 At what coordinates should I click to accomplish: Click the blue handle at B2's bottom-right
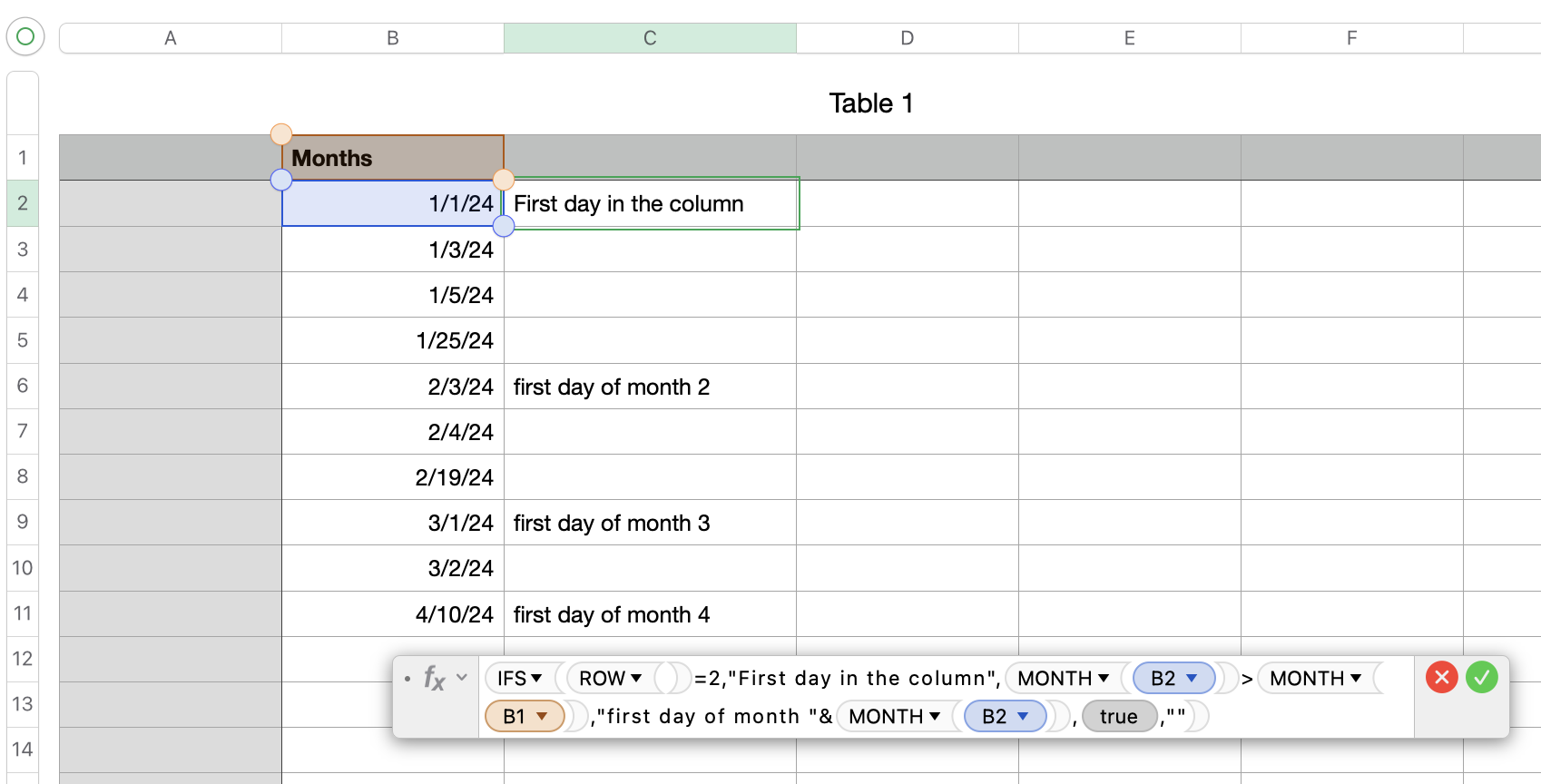click(504, 226)
